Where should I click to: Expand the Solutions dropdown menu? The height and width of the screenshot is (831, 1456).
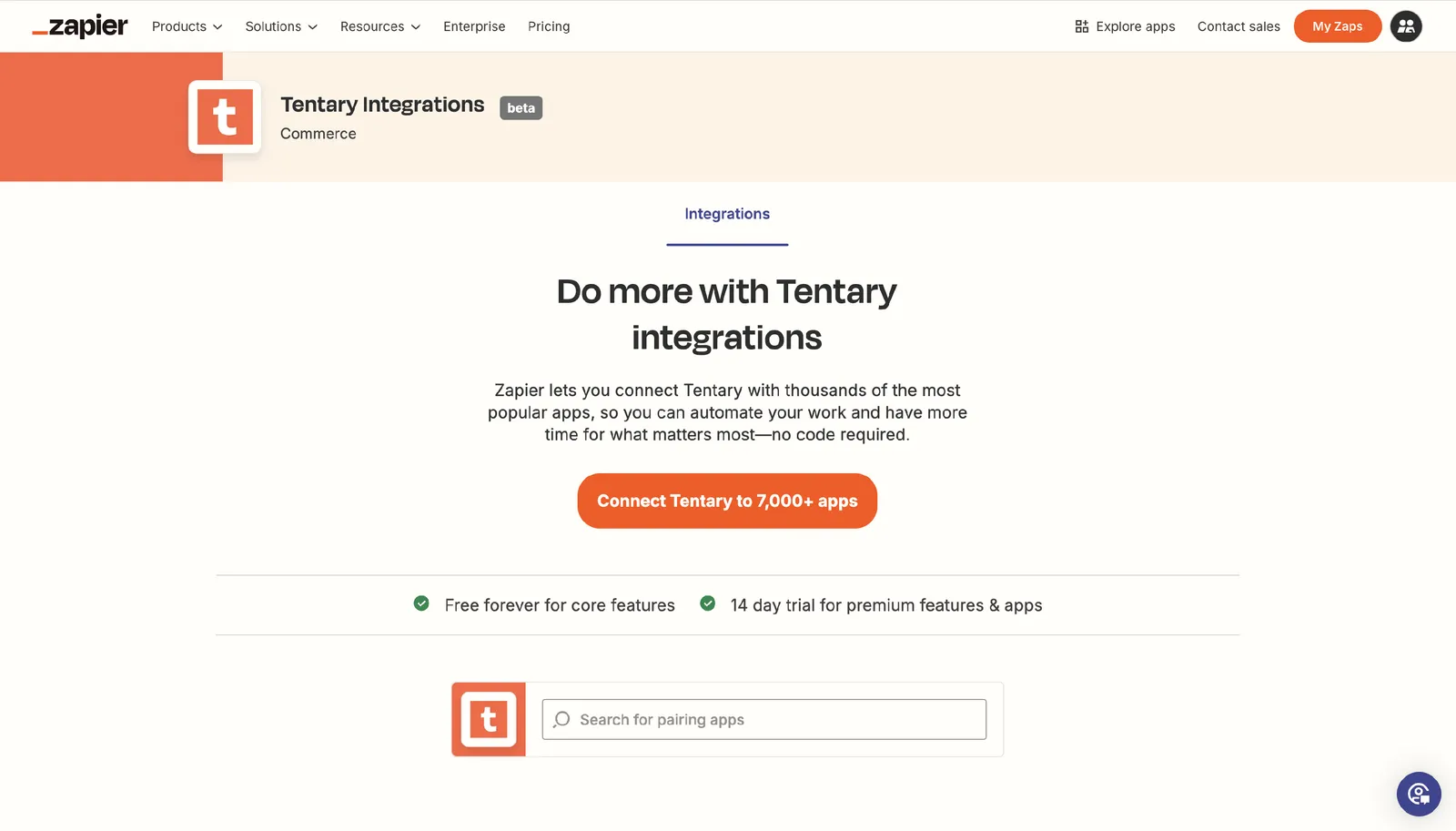[281, 26]
